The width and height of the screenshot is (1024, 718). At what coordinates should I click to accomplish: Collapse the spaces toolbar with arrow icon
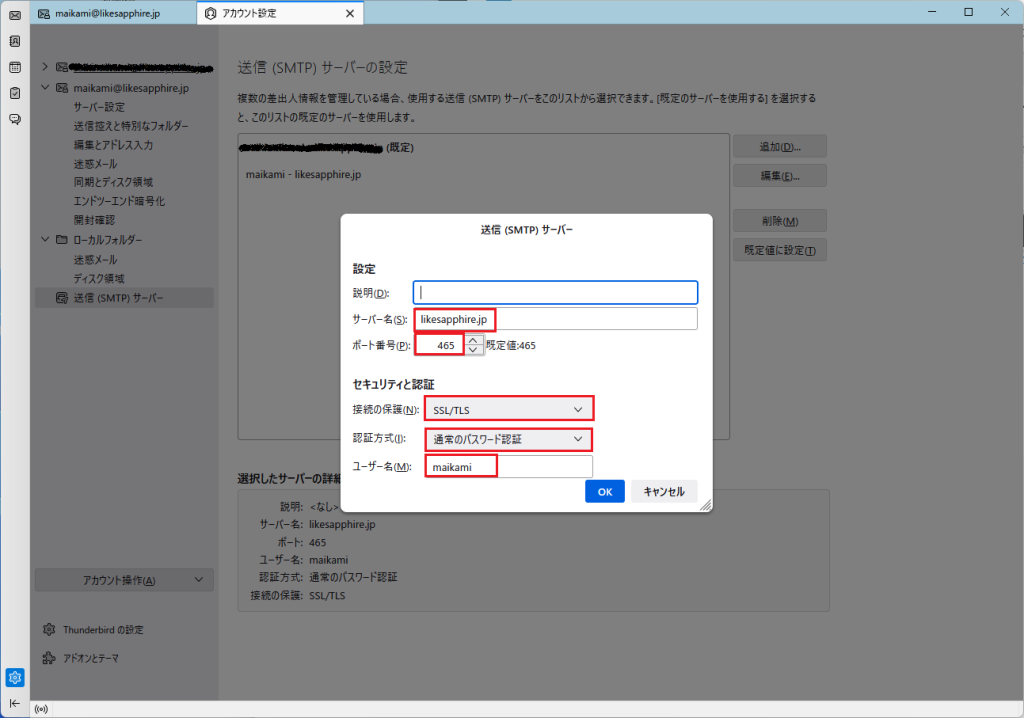point(15,703)
